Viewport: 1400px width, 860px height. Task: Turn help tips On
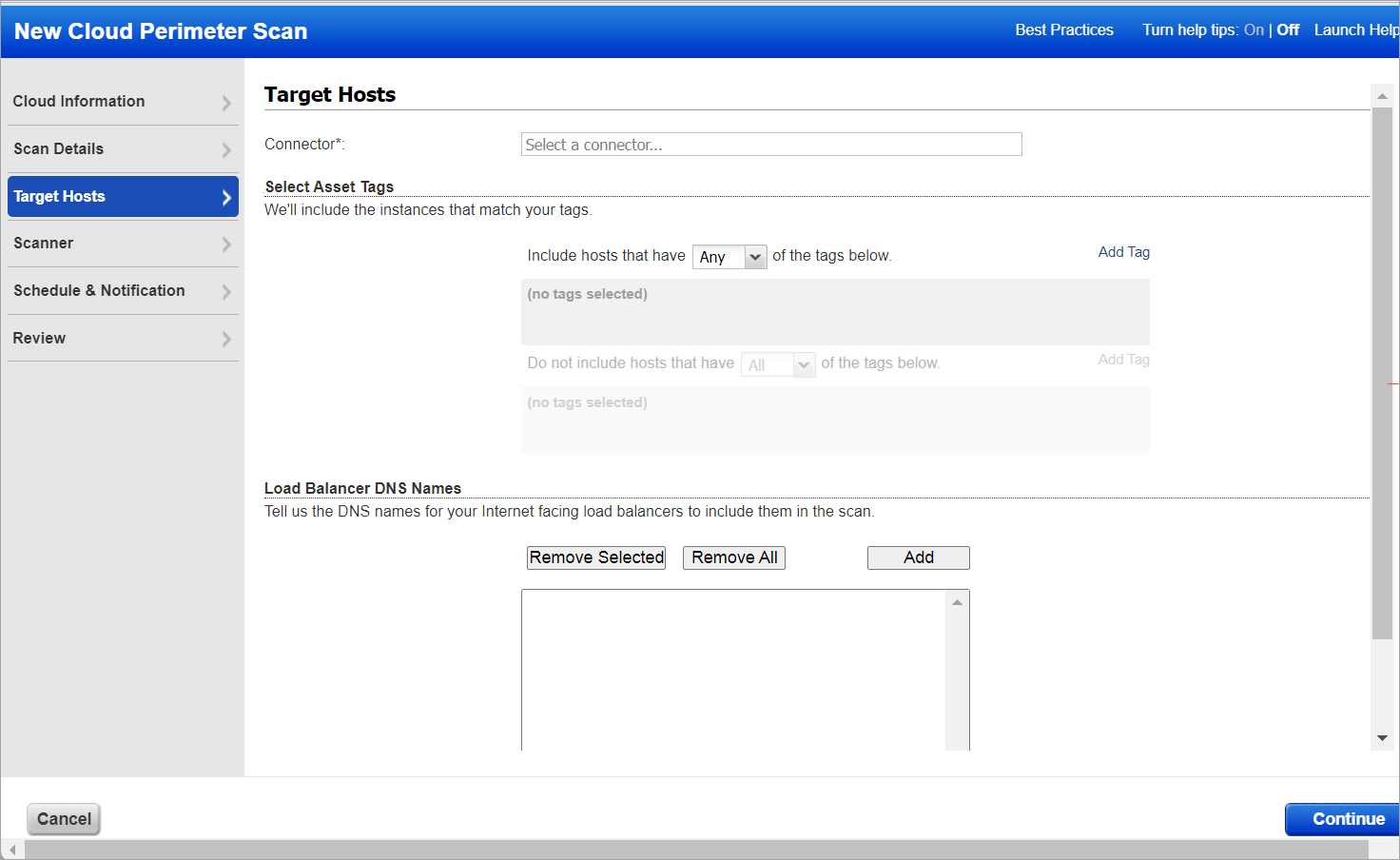1254,30
